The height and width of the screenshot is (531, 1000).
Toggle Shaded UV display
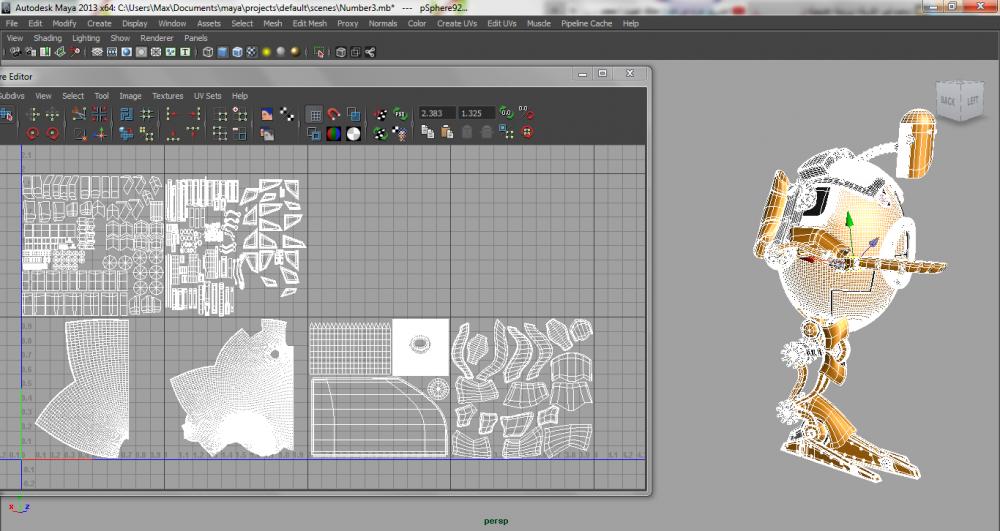tap(353, 114)
